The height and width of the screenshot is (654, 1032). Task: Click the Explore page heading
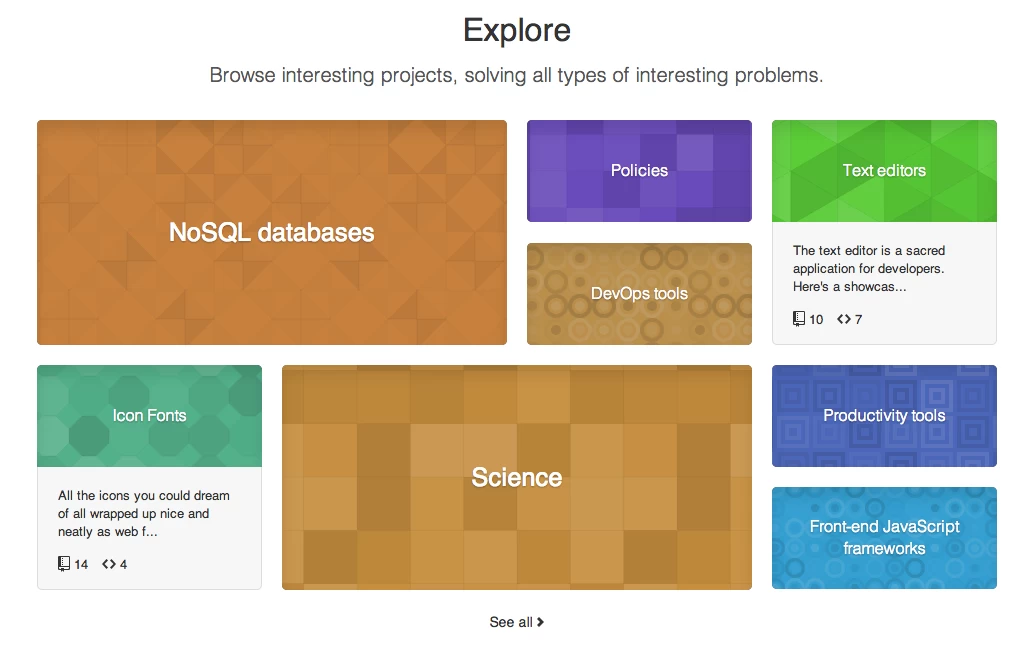517,30
